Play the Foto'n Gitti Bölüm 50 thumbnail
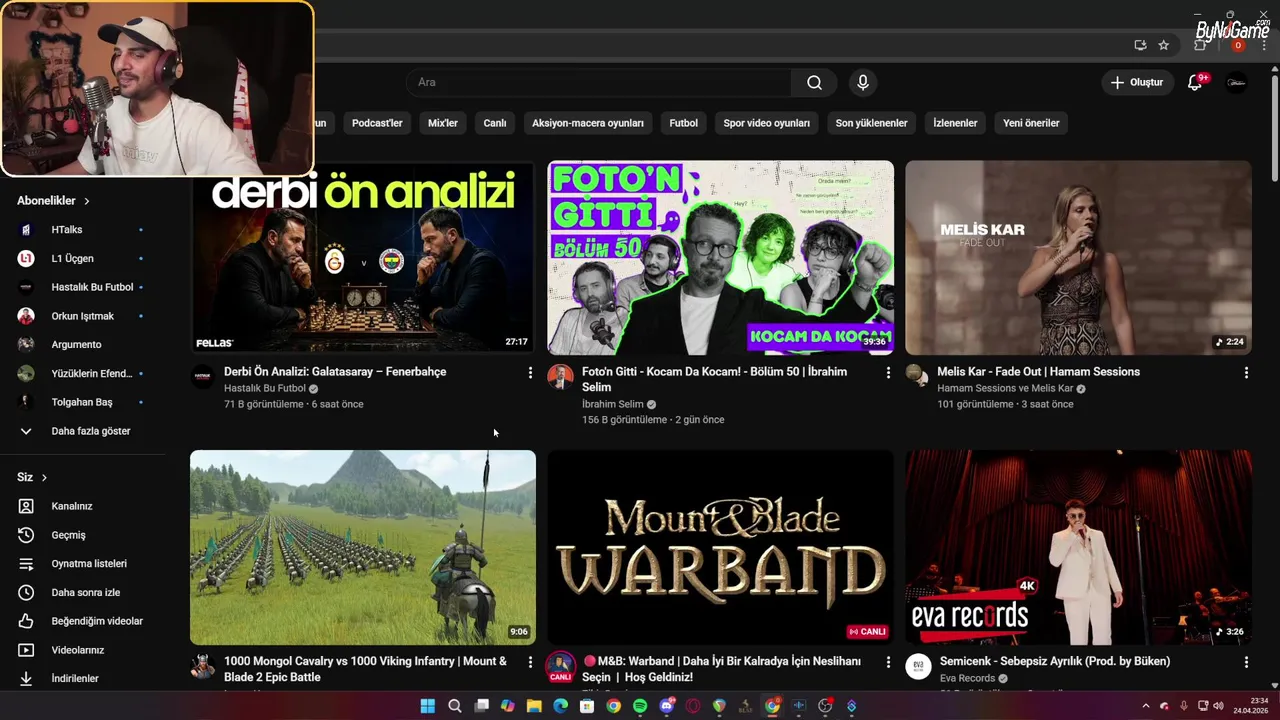This screenshot has height=720, width=1280. (x=721, y=257)
